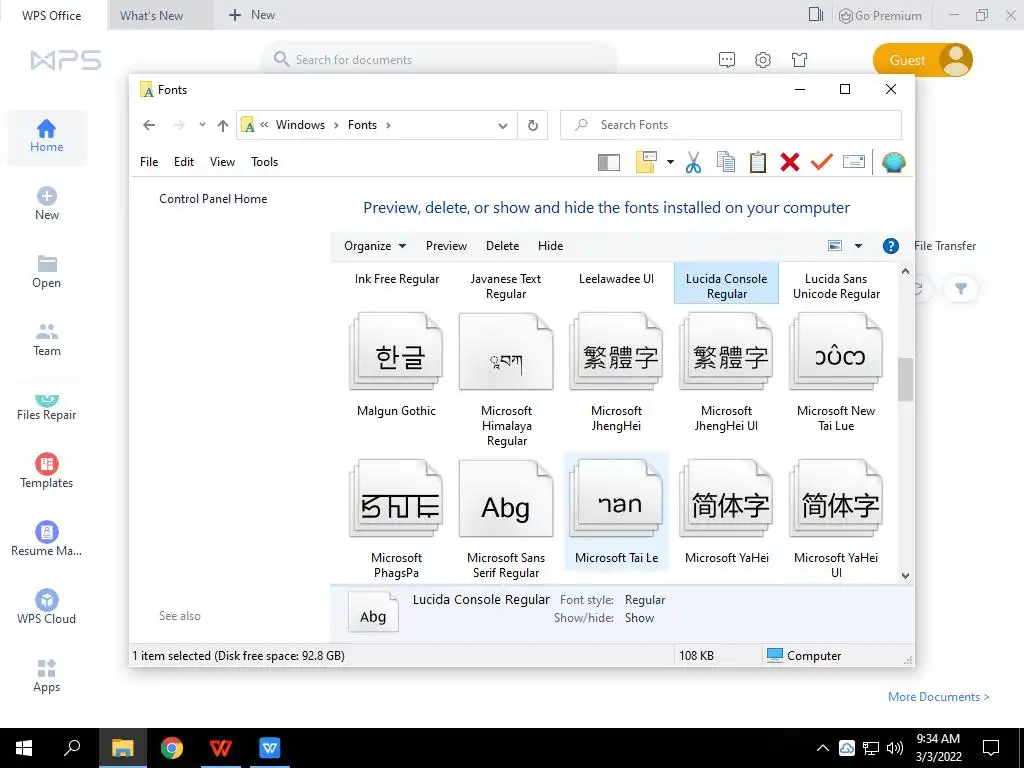The image size is (1024, 768).
Task: Click the Delete button in command bar
Action: coord(502,246)
